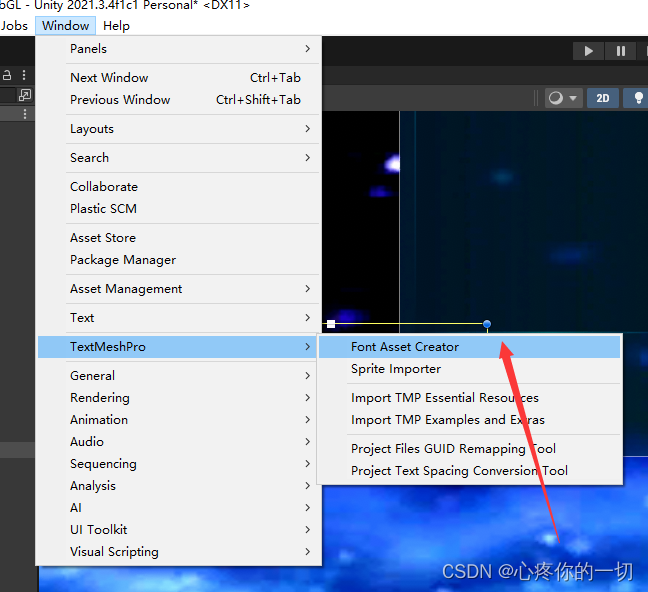
Task: Click the blue circular handle in the Scene view
Action: click(x=487, y=324)
